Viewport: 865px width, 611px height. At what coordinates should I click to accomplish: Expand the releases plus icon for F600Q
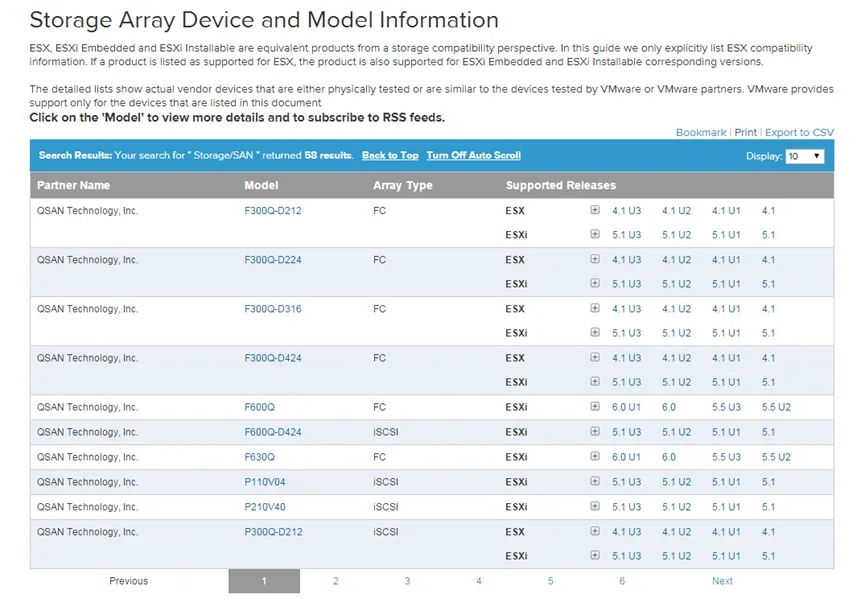pyautogui.click(x=595, y=406)
